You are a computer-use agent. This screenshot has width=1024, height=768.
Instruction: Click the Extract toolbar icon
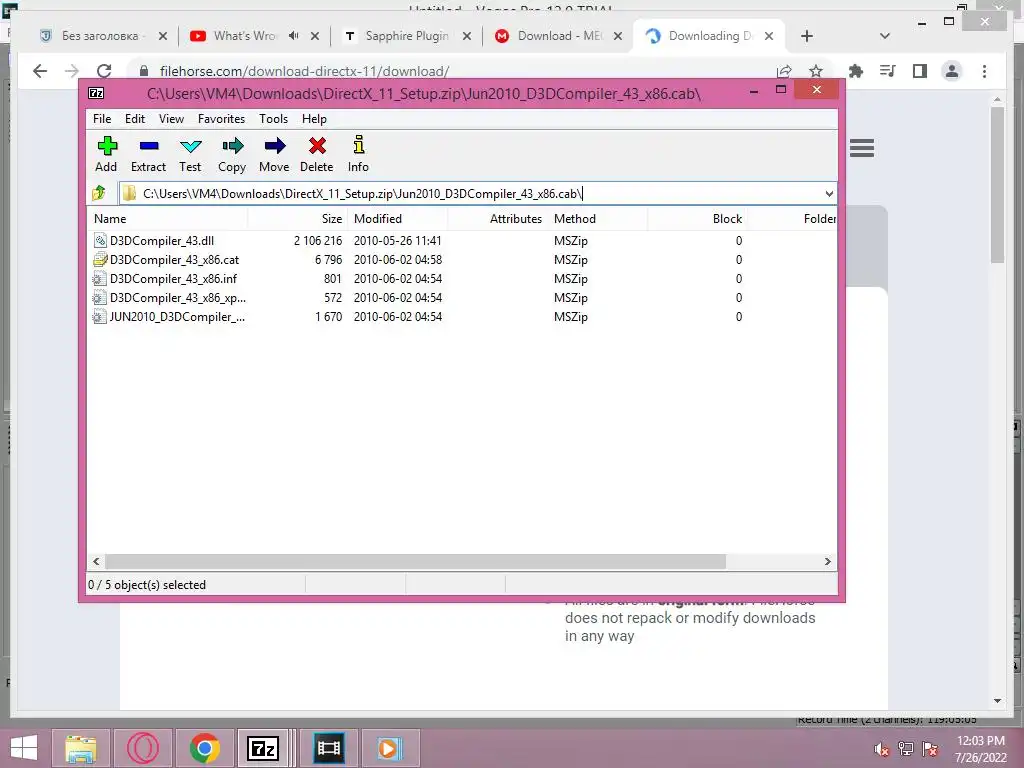[148, 155]
